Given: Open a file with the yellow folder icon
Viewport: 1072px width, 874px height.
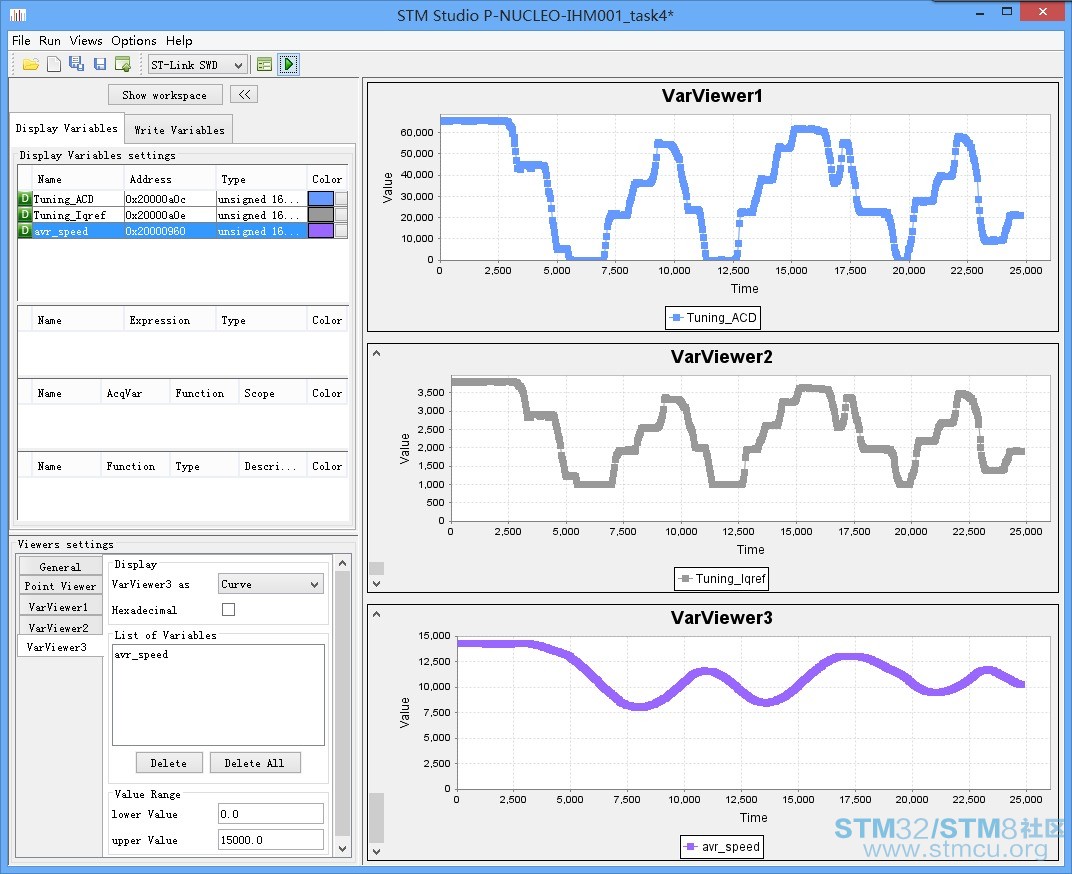Looking at the screenshot, I should click(30, 64).
